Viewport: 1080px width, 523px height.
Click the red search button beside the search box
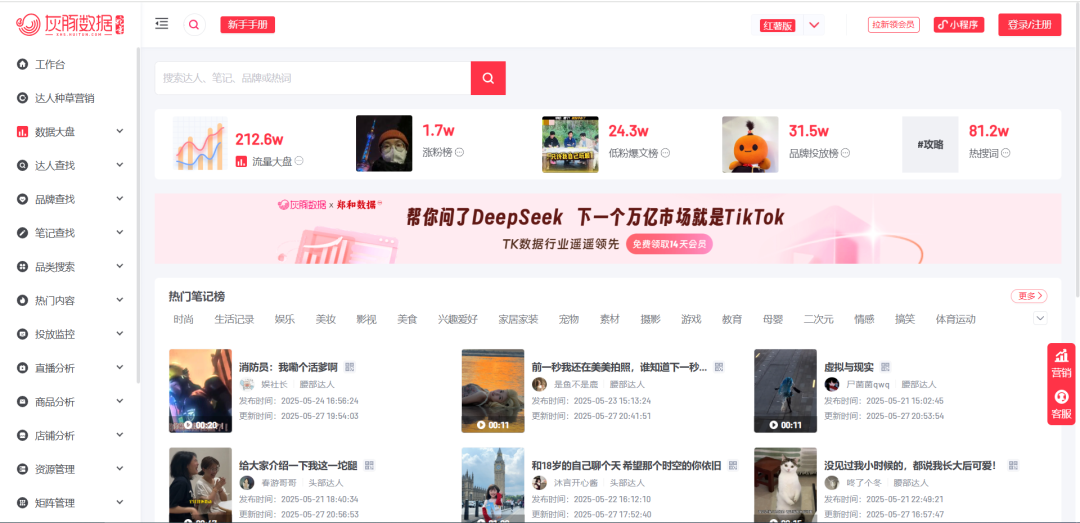click(488, 78)
